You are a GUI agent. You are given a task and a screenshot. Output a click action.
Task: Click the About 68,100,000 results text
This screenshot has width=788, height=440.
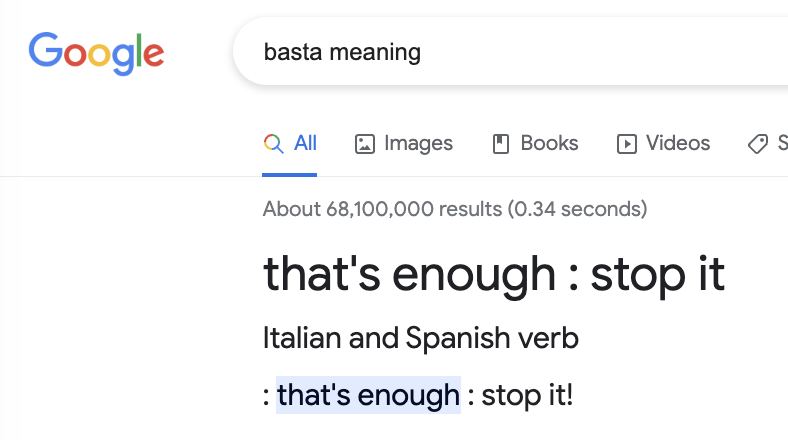(x=455, y=209)
